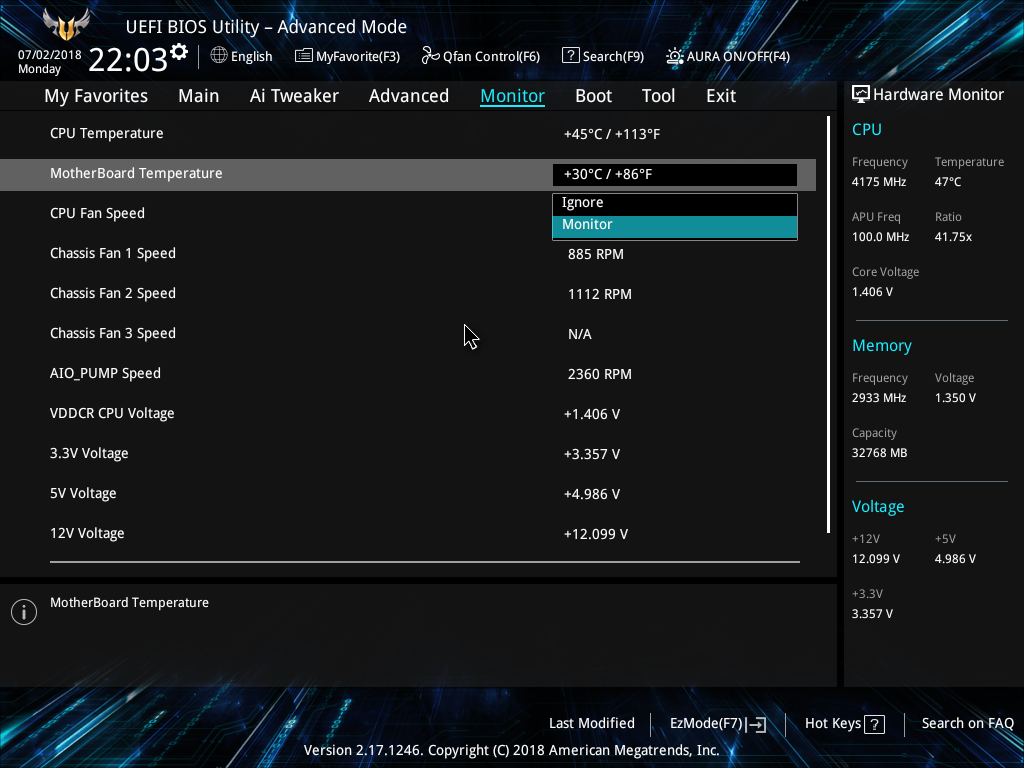
Task: Click the 4175 MHz CPU frequency value
Action: point(878,182)
